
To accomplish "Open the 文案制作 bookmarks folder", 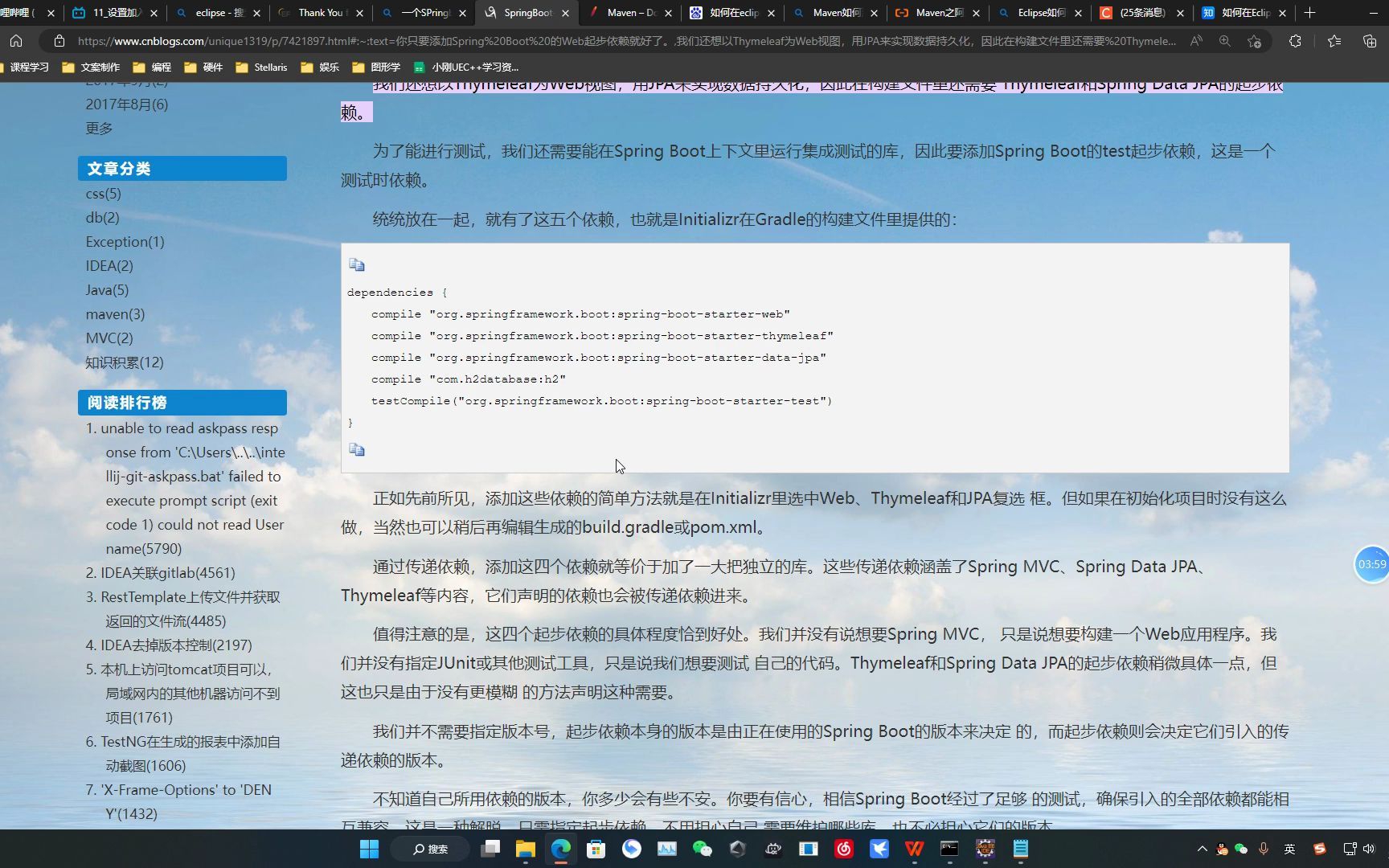I will [91, 68].
